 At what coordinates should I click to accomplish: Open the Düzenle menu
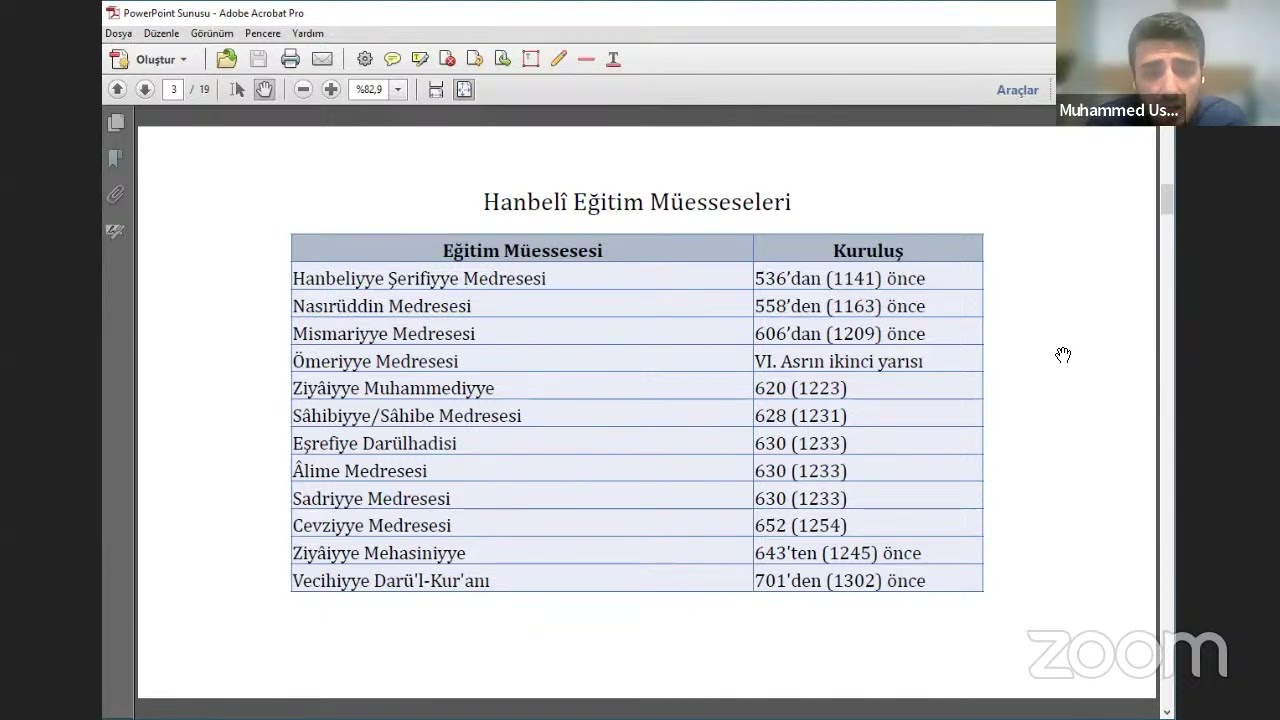pyautogui.click(x=161, y=33)
